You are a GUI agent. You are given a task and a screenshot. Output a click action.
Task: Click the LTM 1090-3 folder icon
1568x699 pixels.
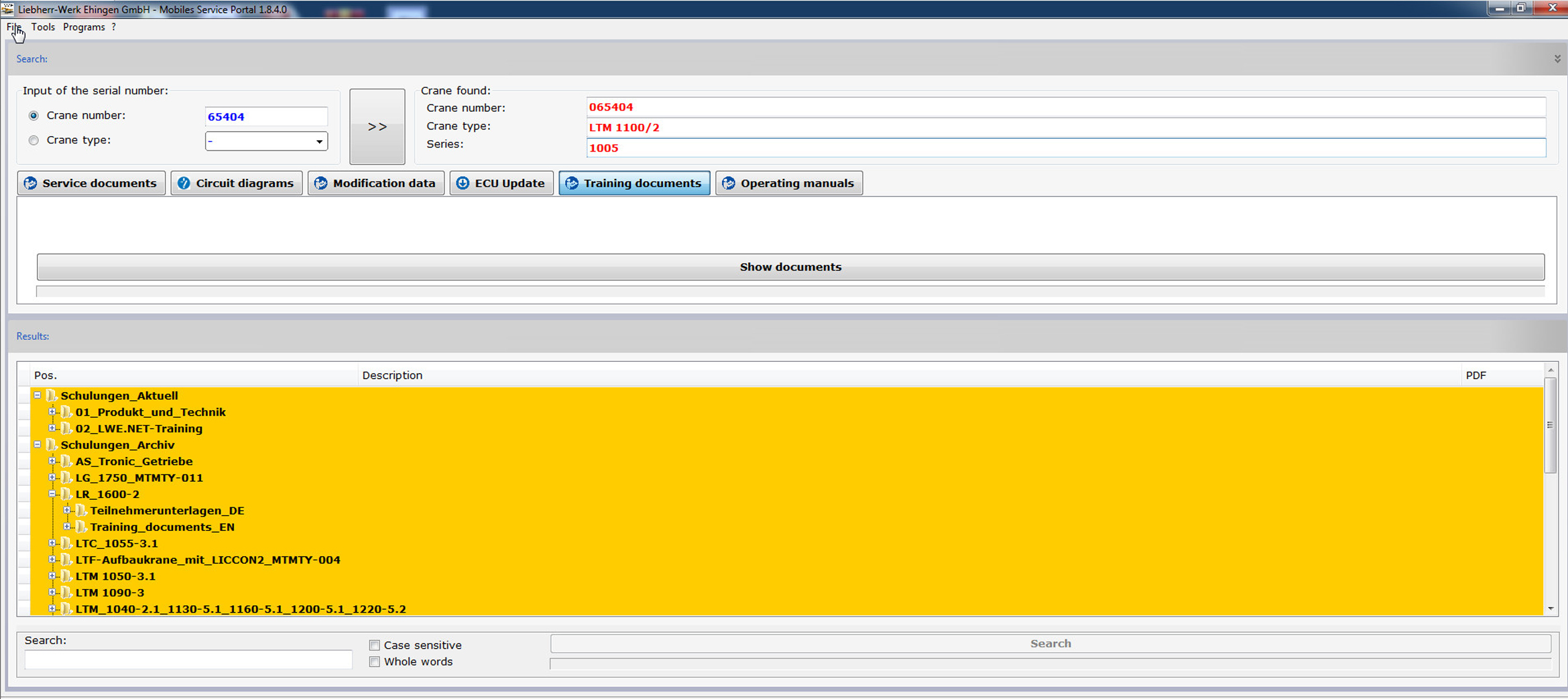(x=66, y=592)
